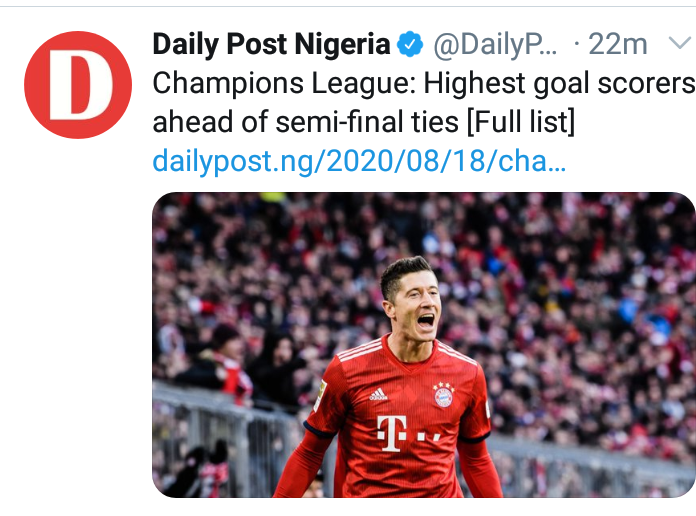Click the Telekom T logo on the jersey
The width and height of the screenshot is (696, 516).
coord(393,432)
